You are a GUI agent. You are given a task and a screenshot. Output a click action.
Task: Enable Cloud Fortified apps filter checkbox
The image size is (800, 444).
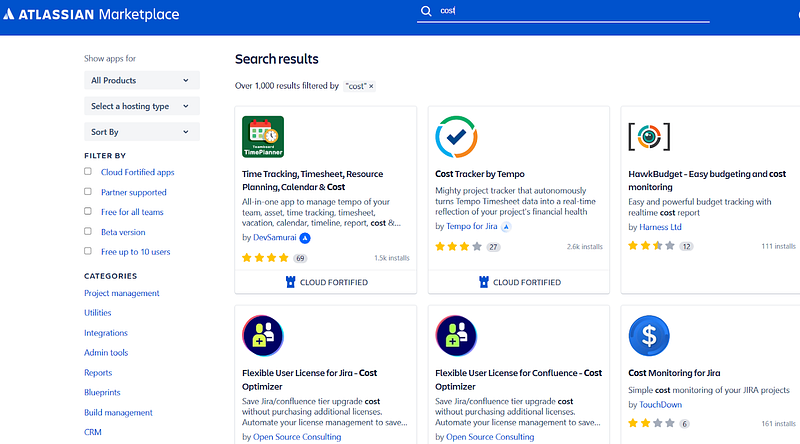pyautogui.click(x=88, y=171)
